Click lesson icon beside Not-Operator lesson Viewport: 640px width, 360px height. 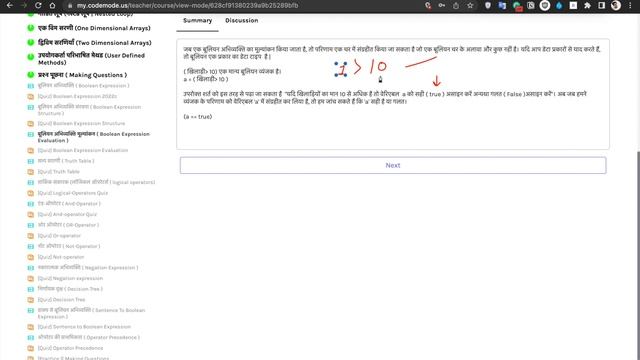point(31,246)
